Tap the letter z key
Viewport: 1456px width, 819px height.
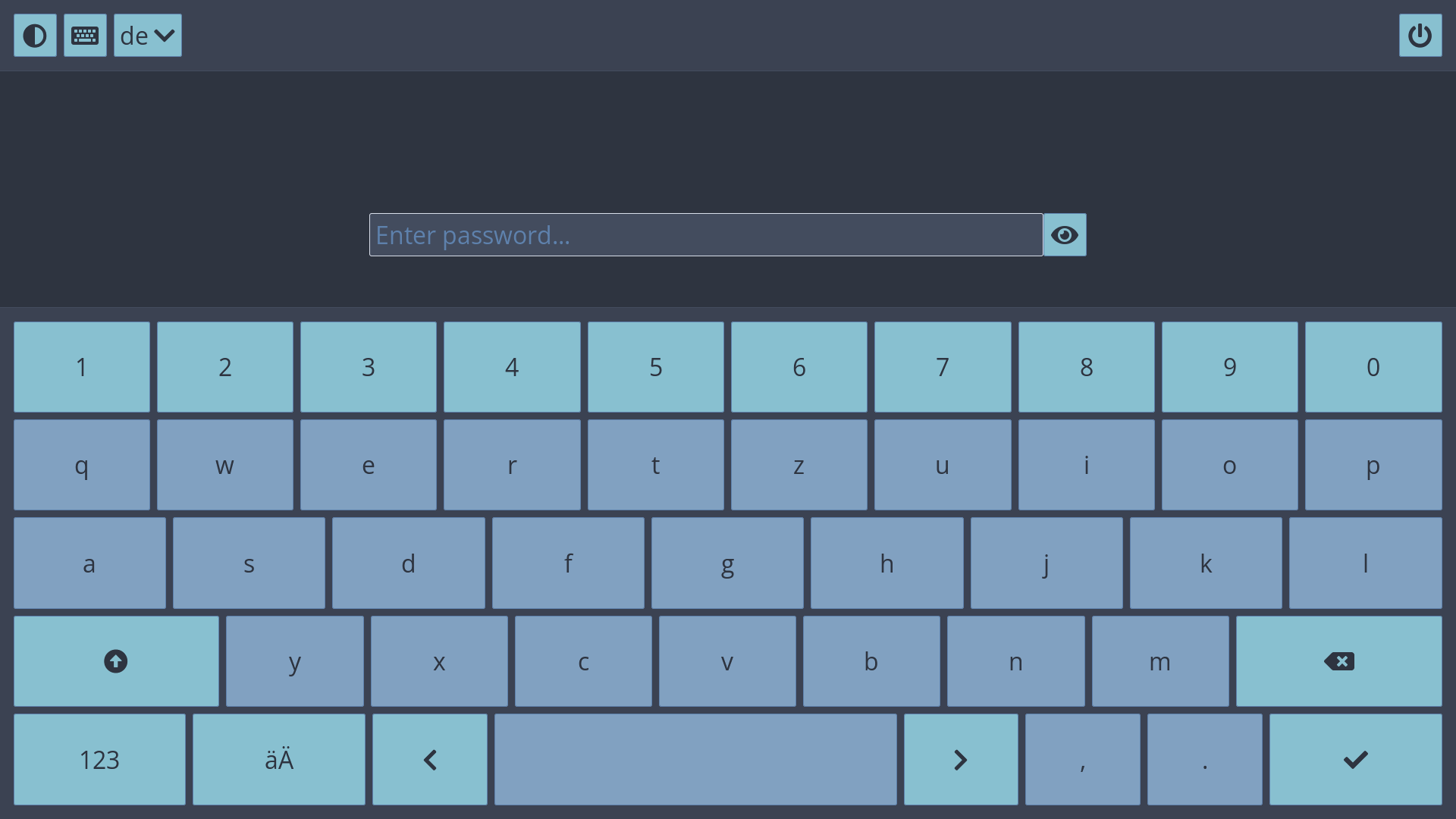(799, 465)
